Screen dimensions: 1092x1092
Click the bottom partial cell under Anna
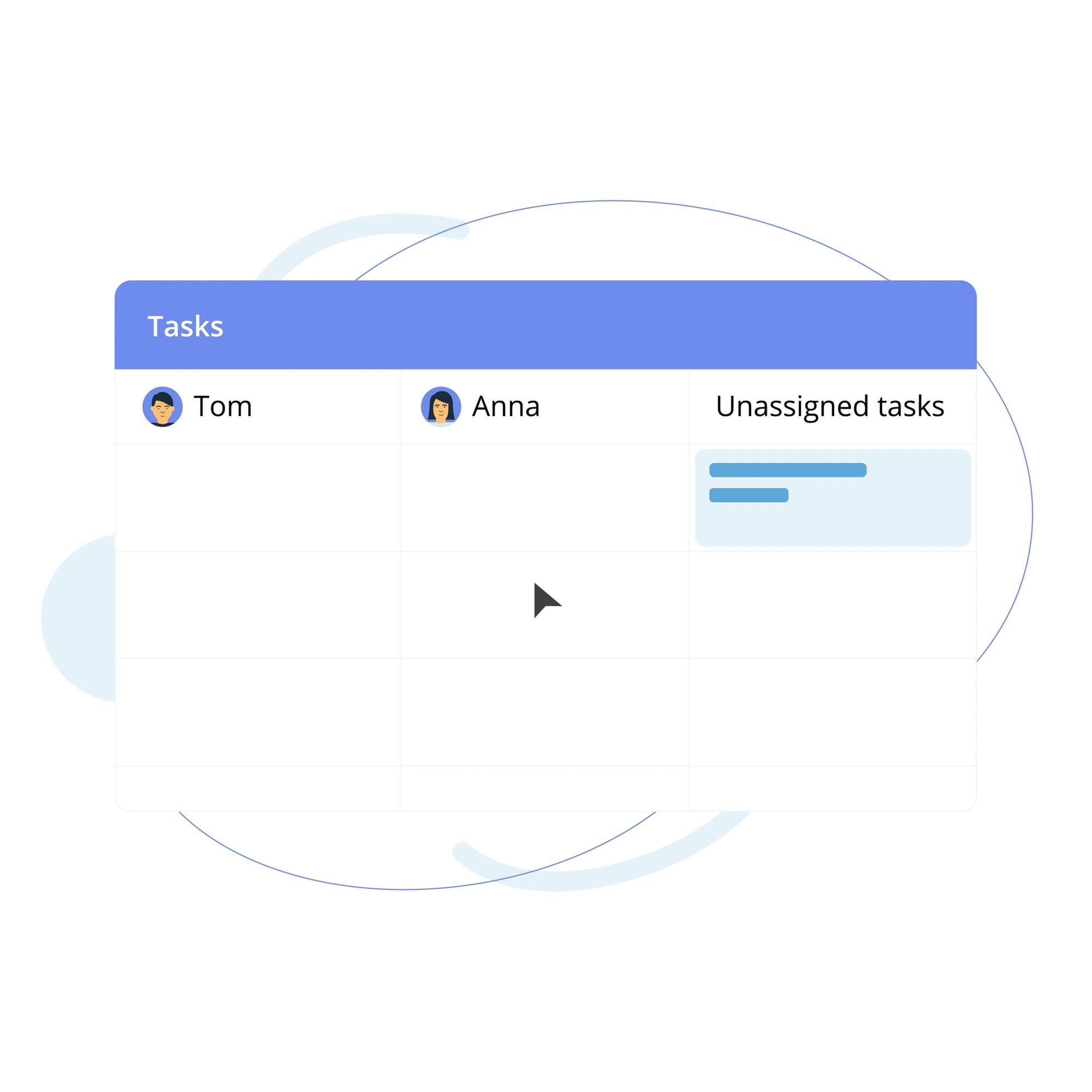pyautogui.click(x=545, y=788)
